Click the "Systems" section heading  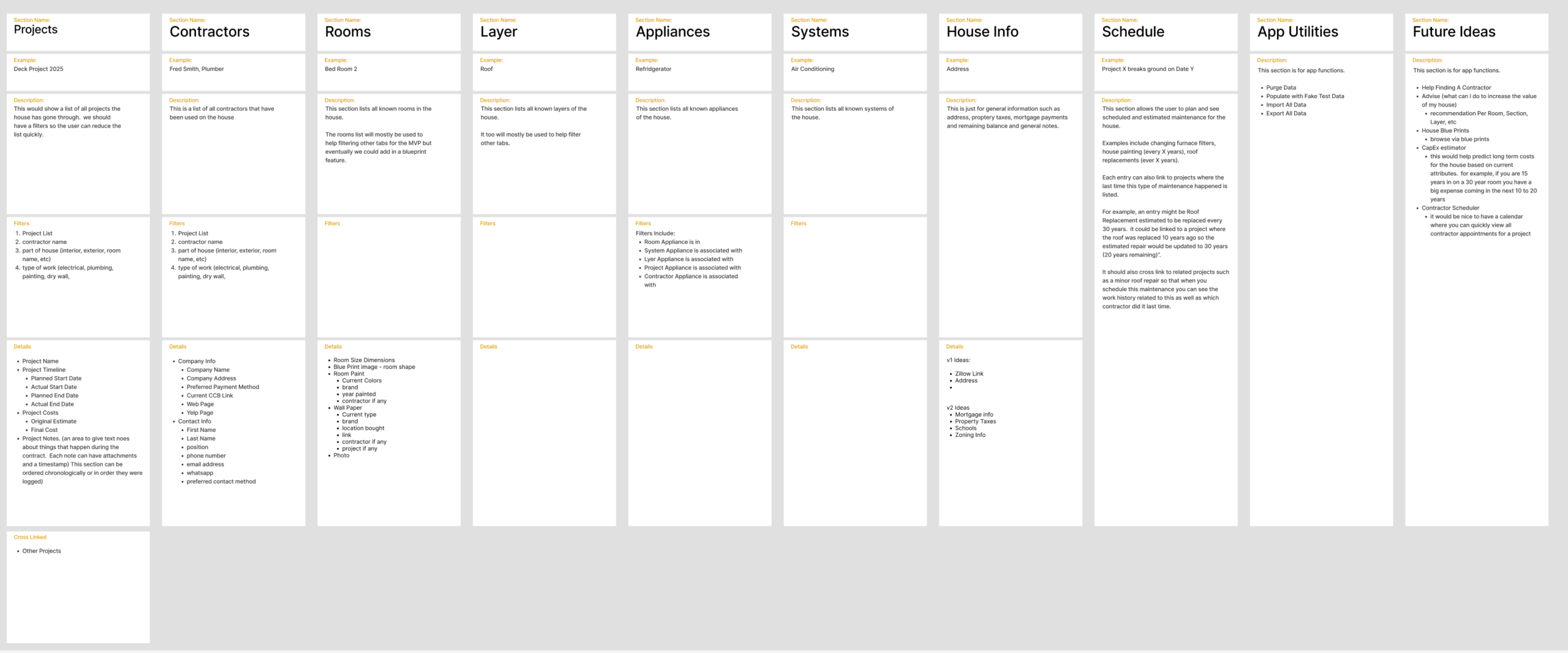[820, 32]
